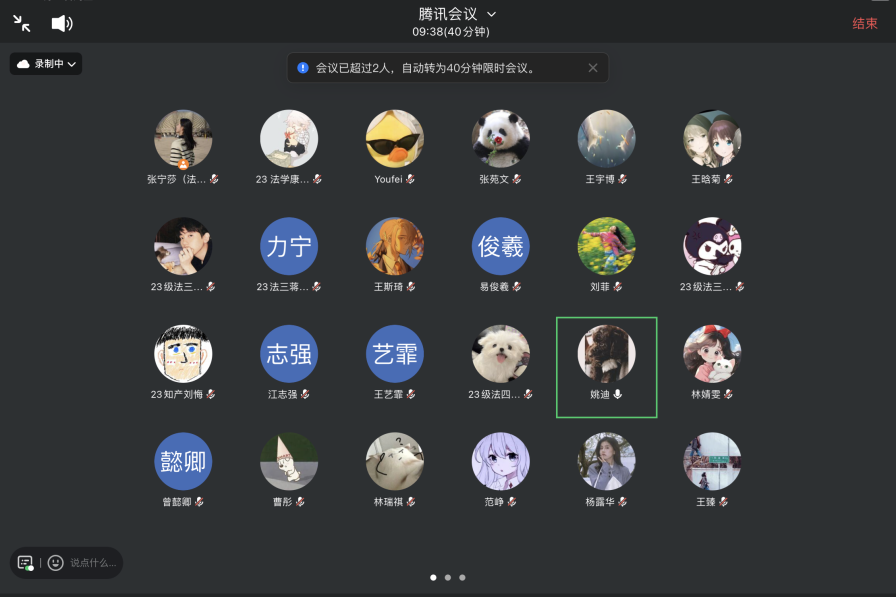
Task: Select 范峥's anime avatar
Action: pos(501,461)
